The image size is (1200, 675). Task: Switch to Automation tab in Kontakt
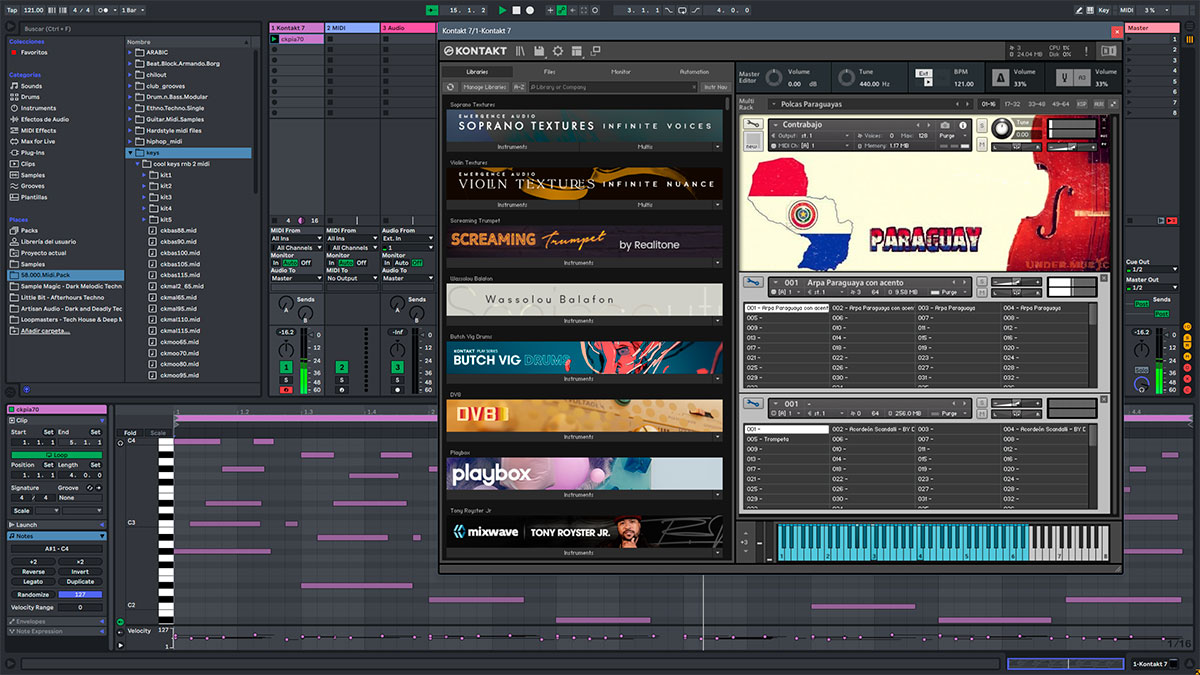[694, 72]
